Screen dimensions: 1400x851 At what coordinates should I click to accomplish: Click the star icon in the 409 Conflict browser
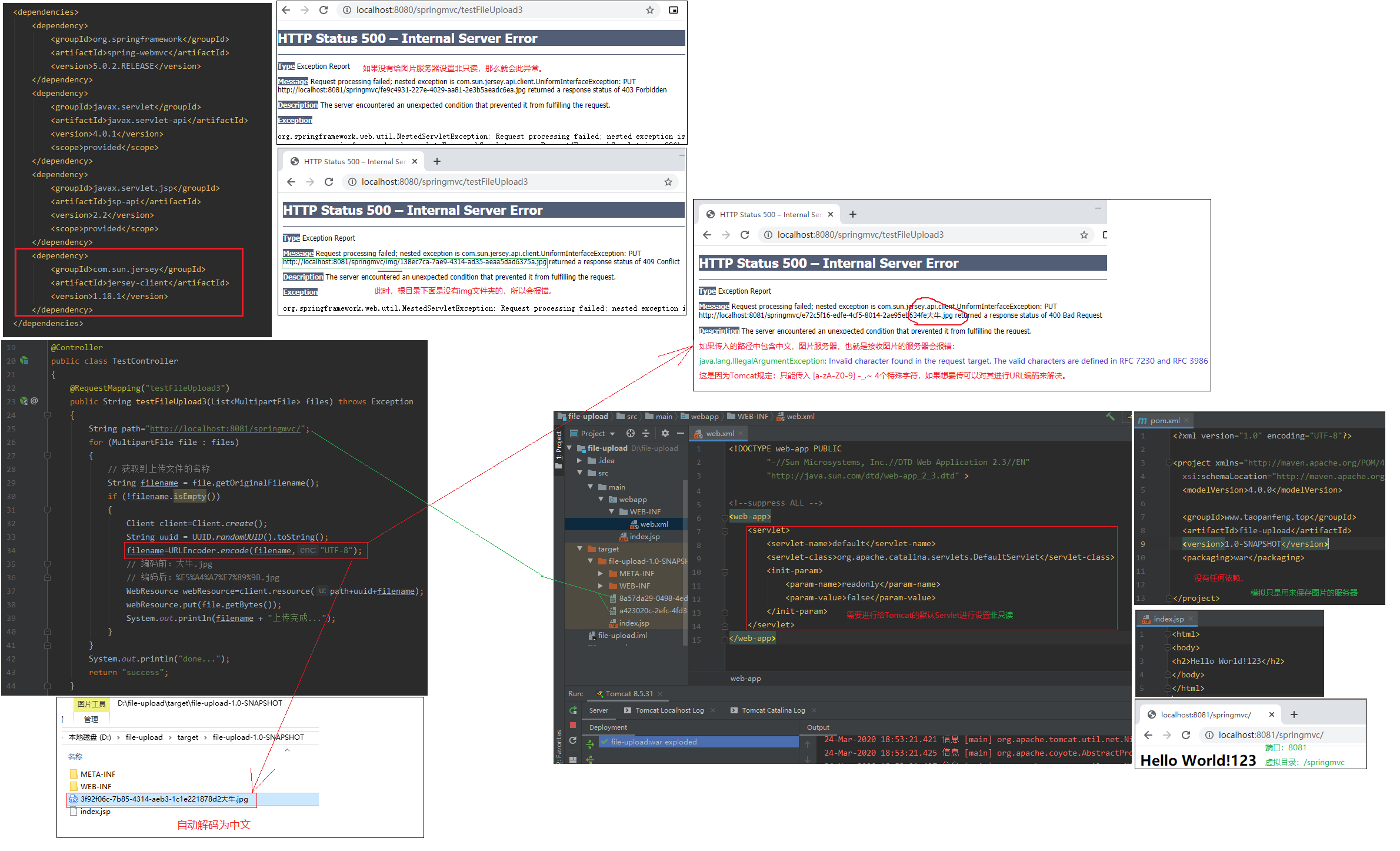click(668, 182)
